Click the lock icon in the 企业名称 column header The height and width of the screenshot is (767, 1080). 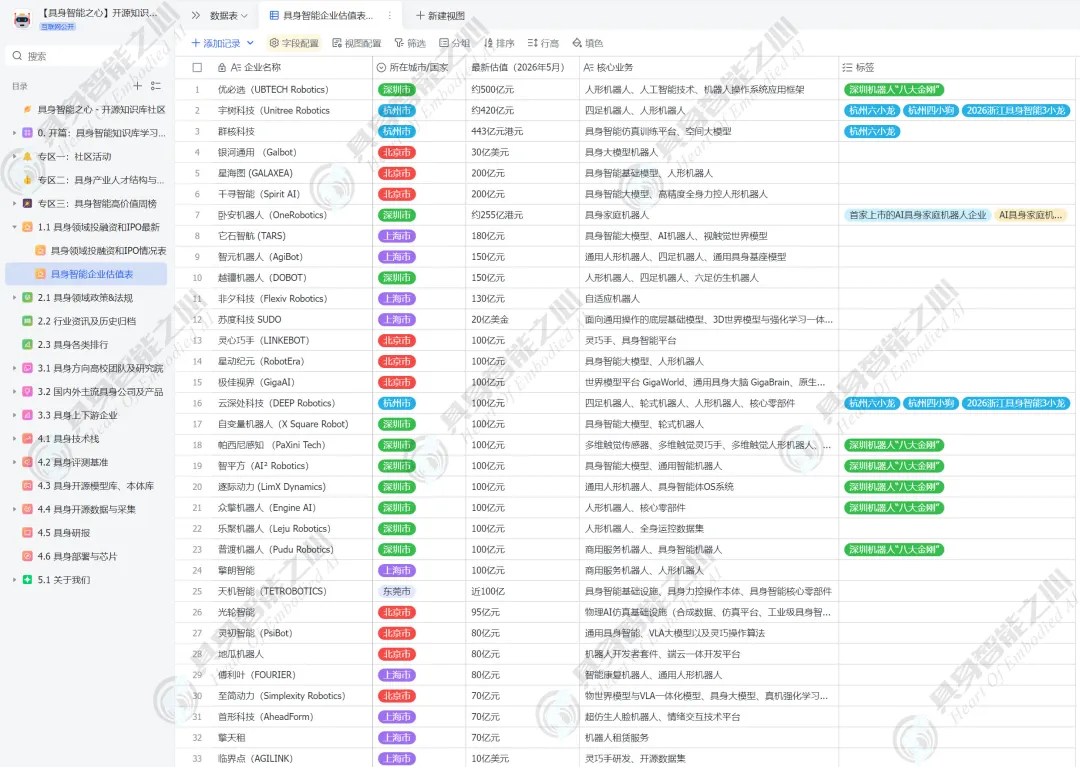point(222,67)
